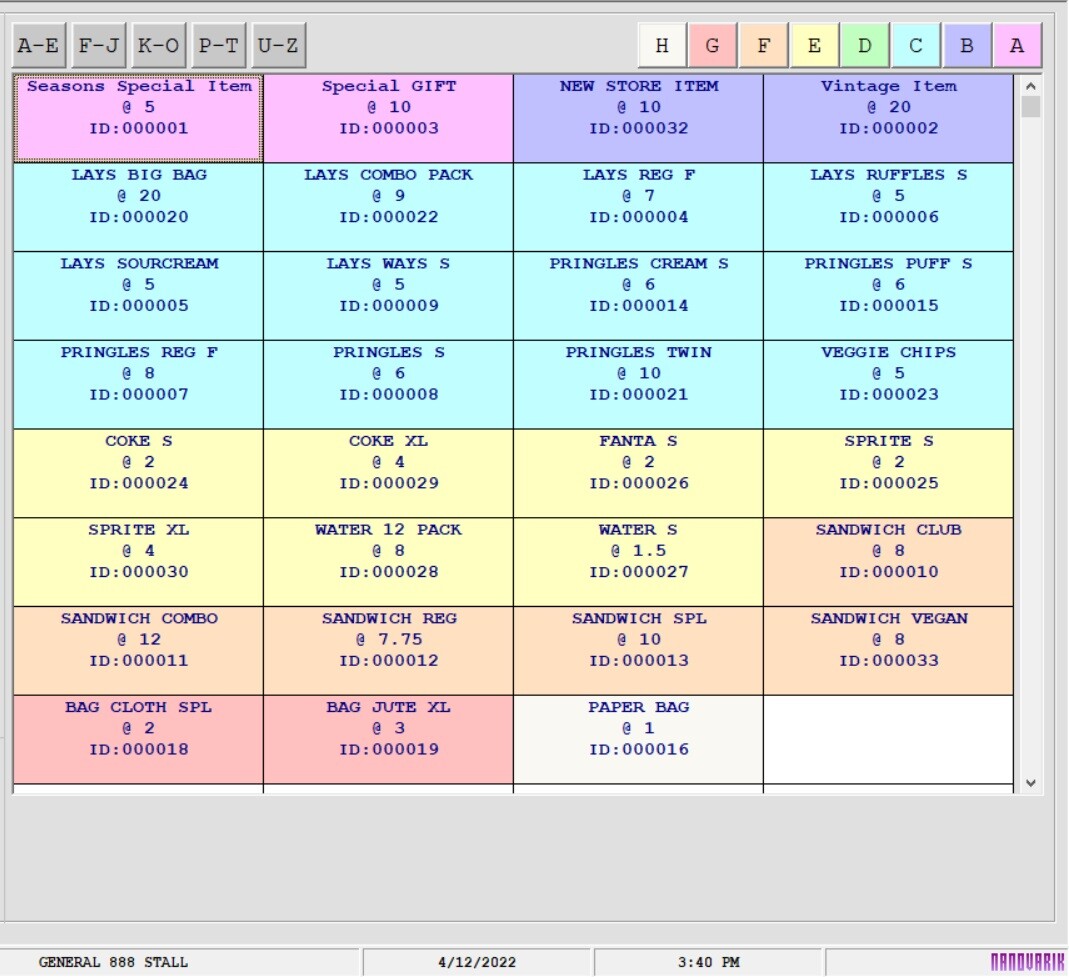Filter items by the P-T alphabet button
This screenshot has height=977, width=1069.
(219, 46)
